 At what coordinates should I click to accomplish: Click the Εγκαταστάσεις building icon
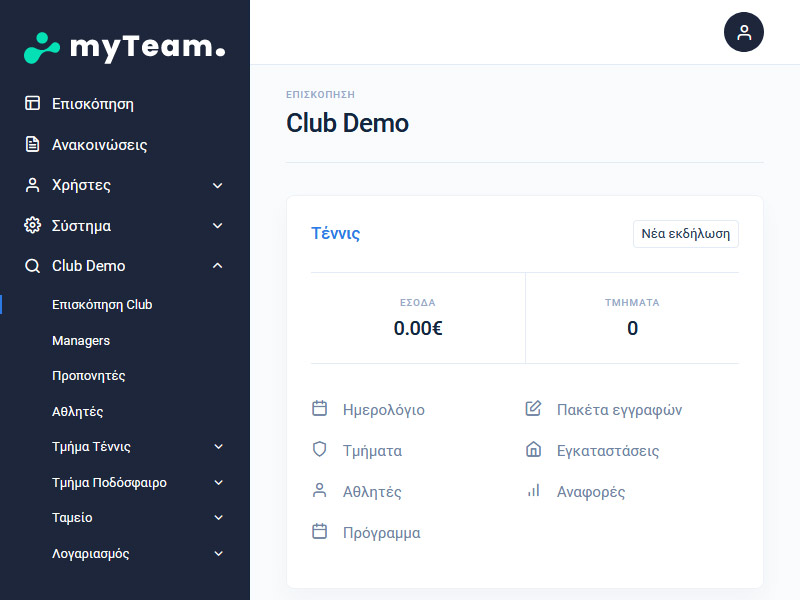[x=533, y=450]
